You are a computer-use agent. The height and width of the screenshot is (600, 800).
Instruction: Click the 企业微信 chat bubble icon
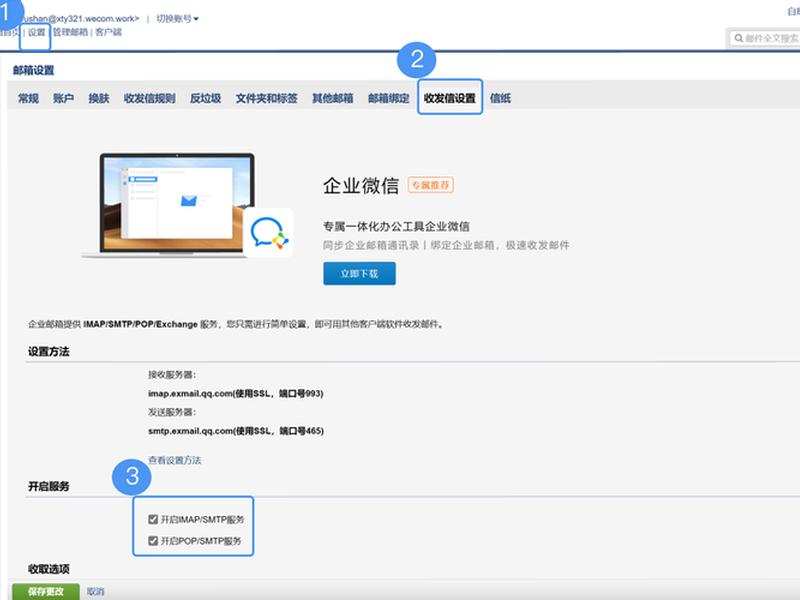point(269,233)
